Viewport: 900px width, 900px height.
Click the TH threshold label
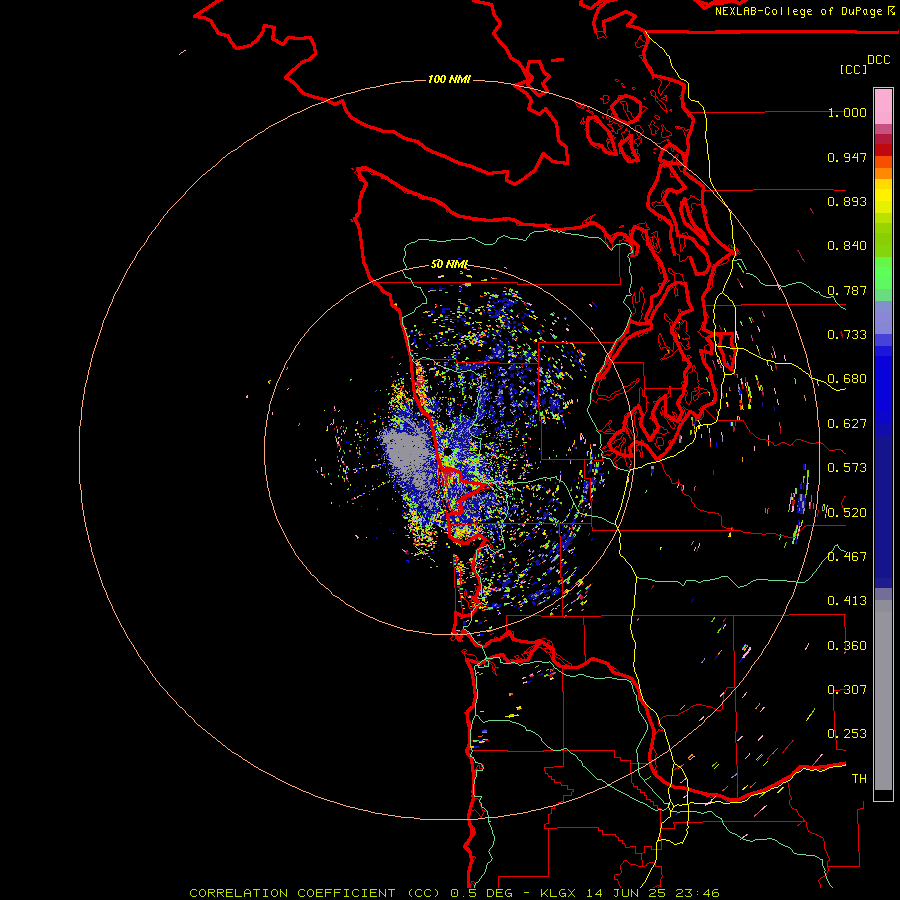tap(859, 779)
